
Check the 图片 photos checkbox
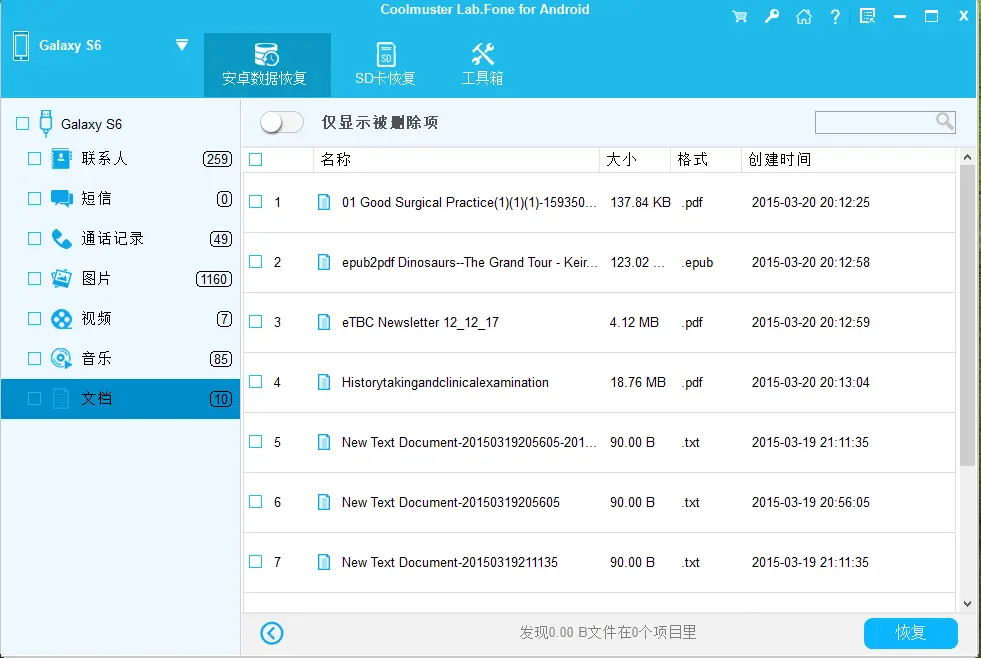click(x=34, y=278)
